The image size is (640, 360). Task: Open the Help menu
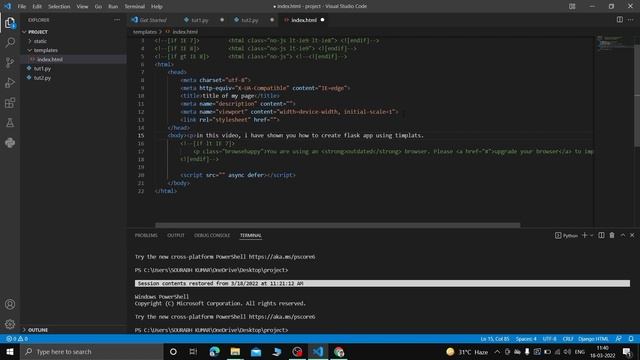[157, 7]
